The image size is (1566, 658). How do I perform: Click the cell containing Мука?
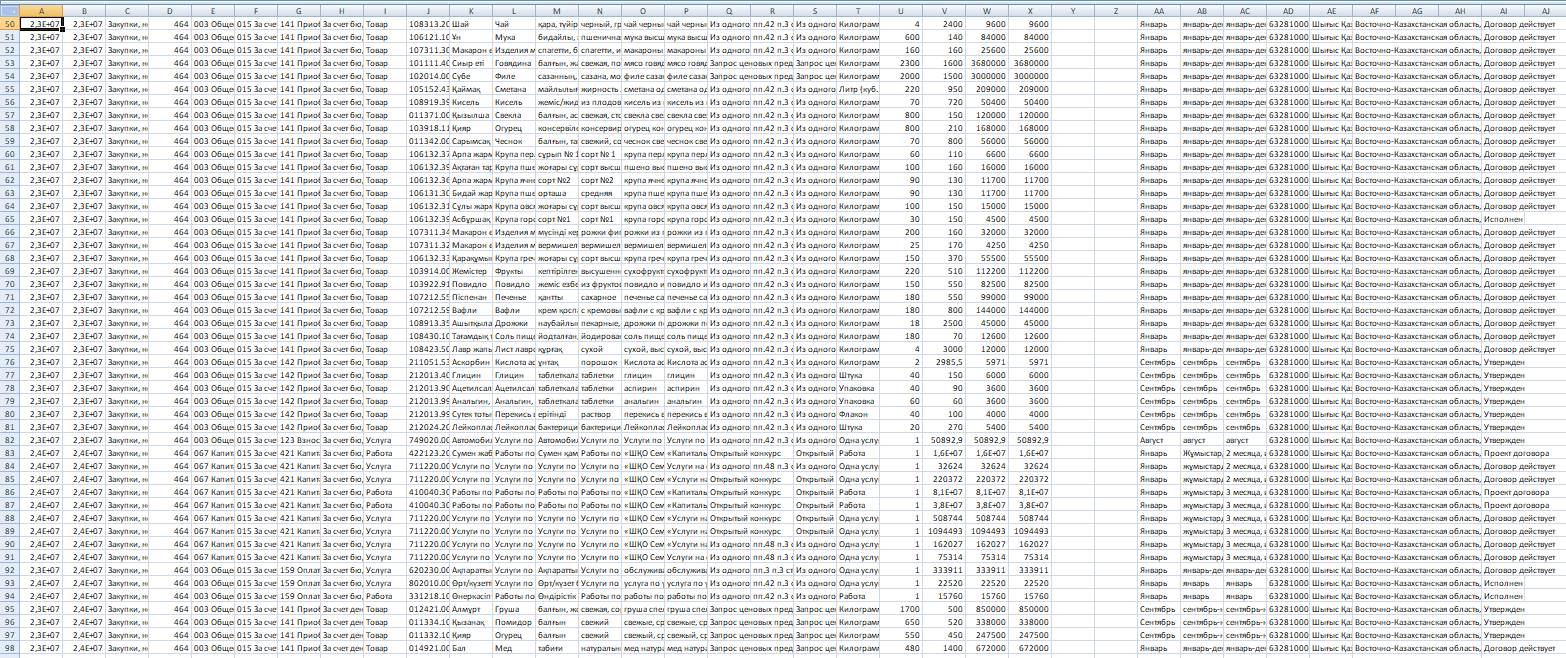tap(514, 35)
